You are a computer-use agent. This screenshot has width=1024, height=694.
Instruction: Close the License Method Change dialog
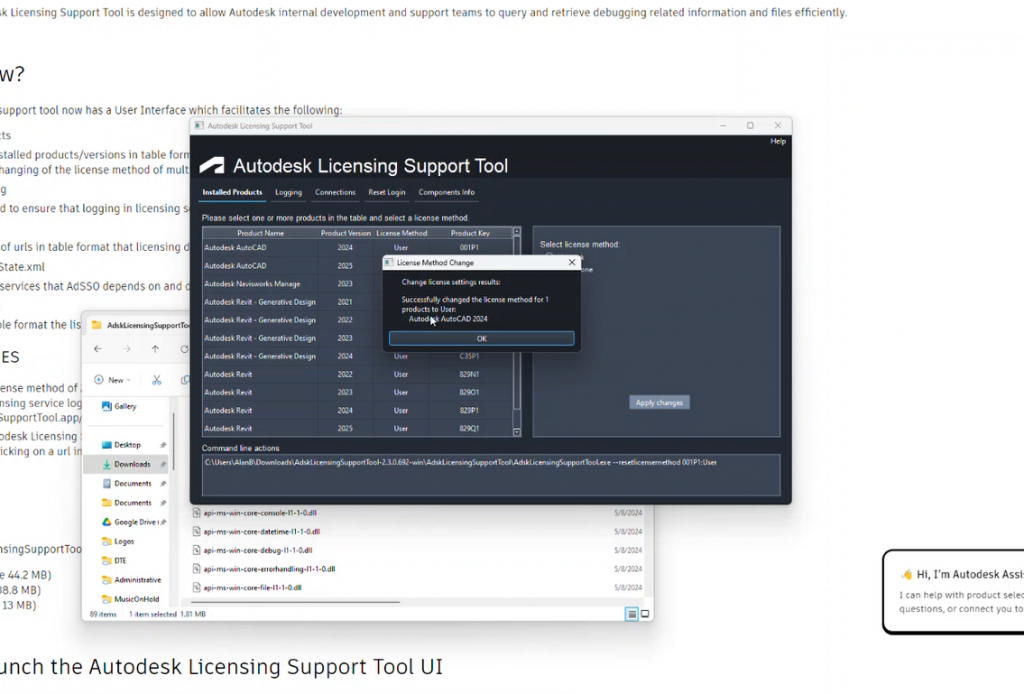(x=572, y=263)
